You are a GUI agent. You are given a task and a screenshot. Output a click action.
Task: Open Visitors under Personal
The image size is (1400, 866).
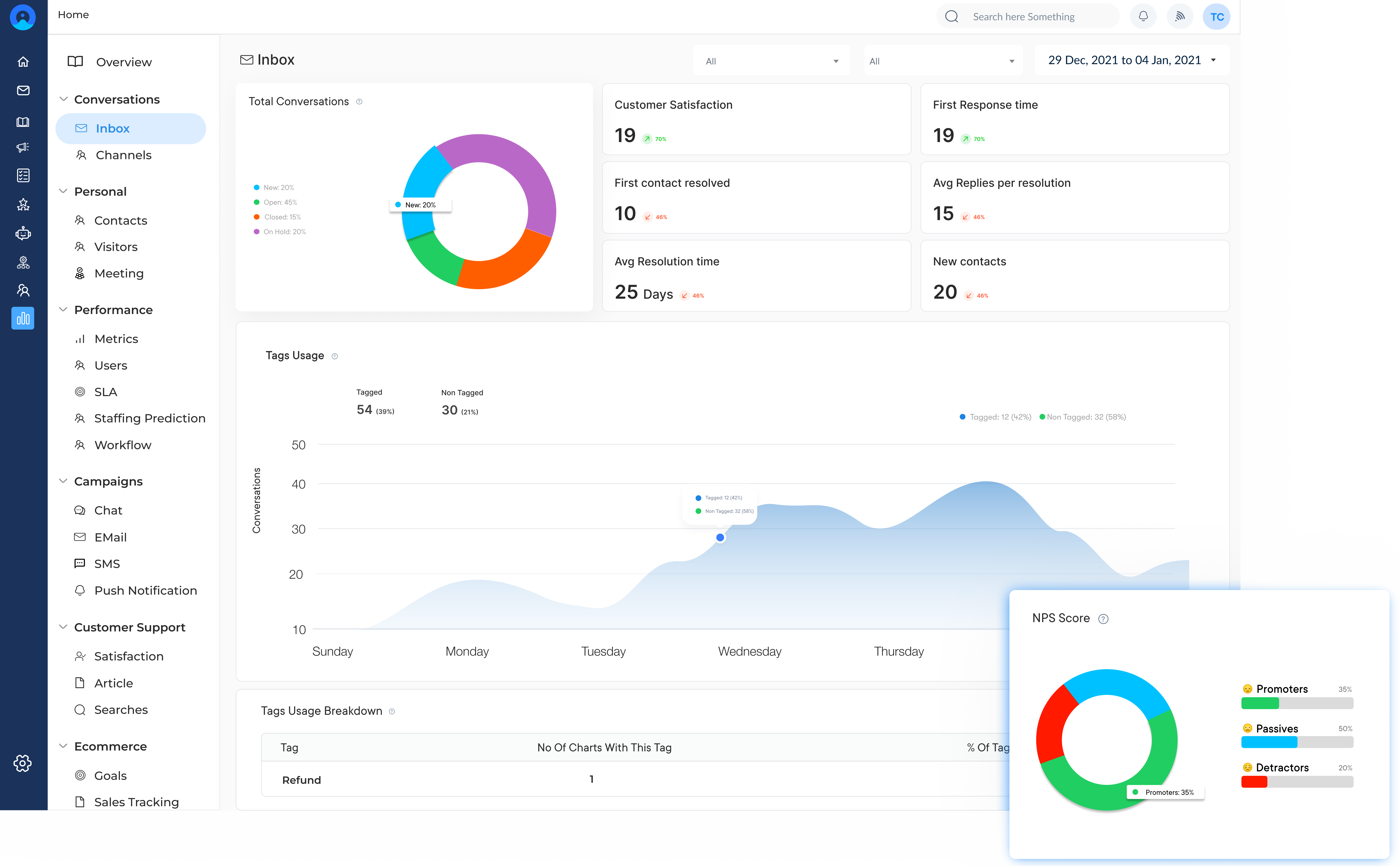tap(116, 247)
